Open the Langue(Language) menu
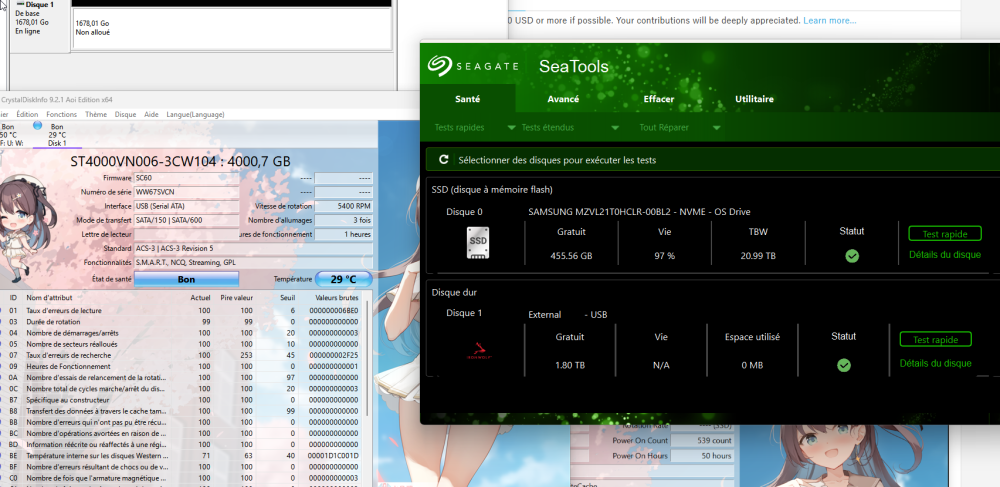The height and width of the screenshot is (487, 1000). (195, 115)
